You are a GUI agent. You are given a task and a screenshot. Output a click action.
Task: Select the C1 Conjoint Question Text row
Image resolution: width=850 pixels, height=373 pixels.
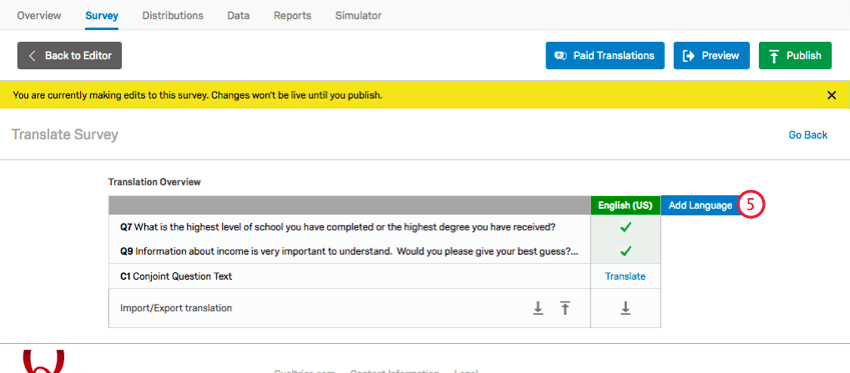(x=350, y=276)
